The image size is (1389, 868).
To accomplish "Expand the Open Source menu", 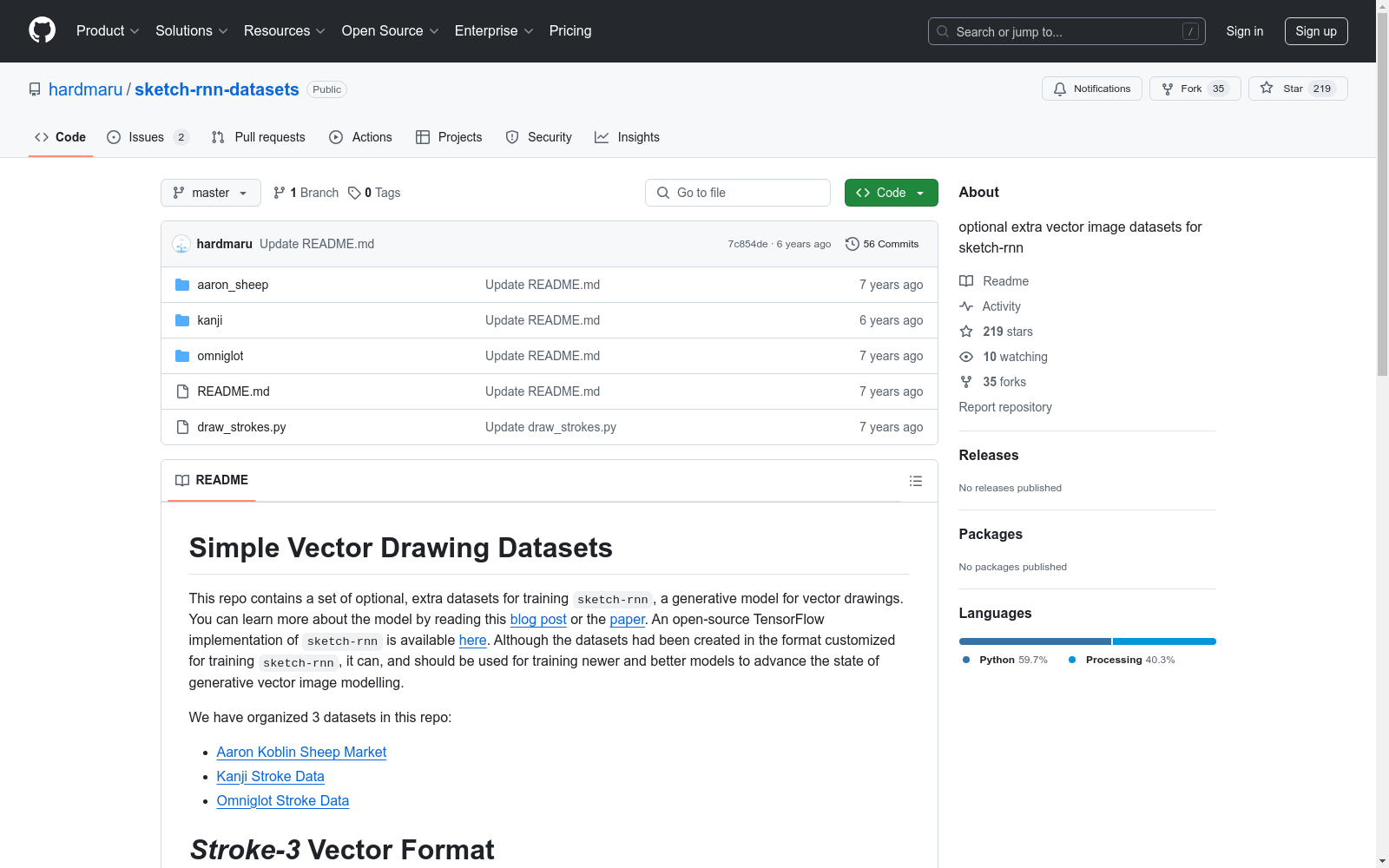I will point(391,30).
